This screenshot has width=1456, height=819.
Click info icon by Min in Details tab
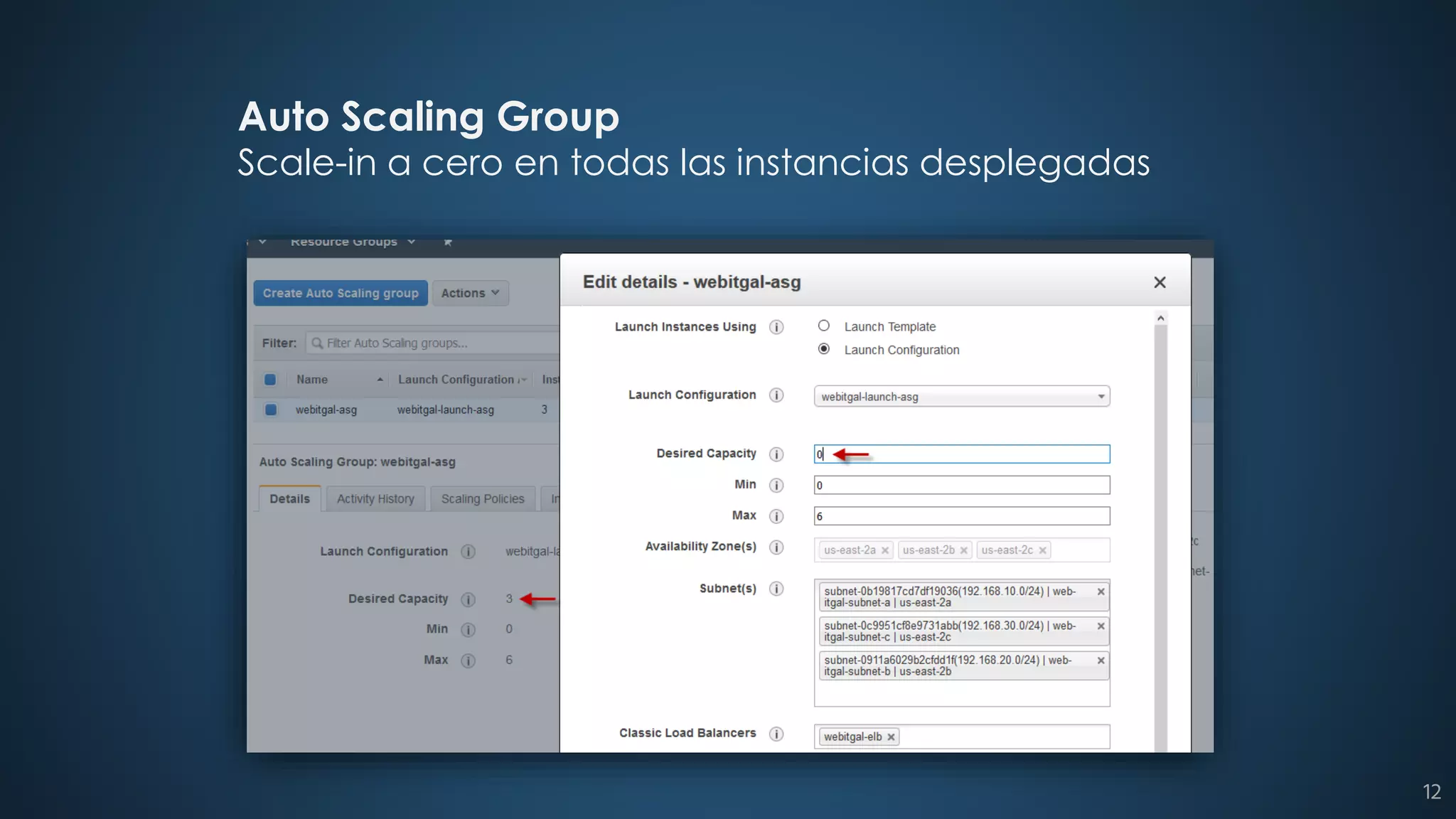pyautogui.click(x=468, y=630)
